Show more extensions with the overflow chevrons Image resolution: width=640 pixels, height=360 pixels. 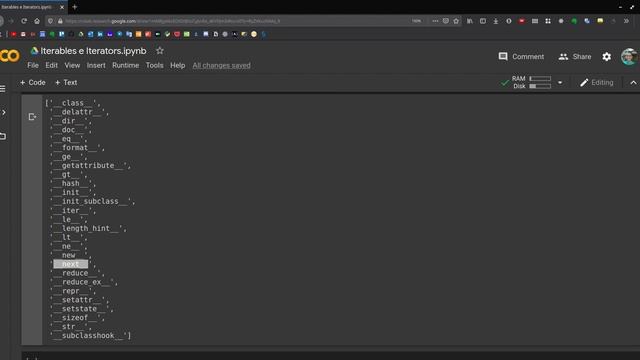(626, 21)
